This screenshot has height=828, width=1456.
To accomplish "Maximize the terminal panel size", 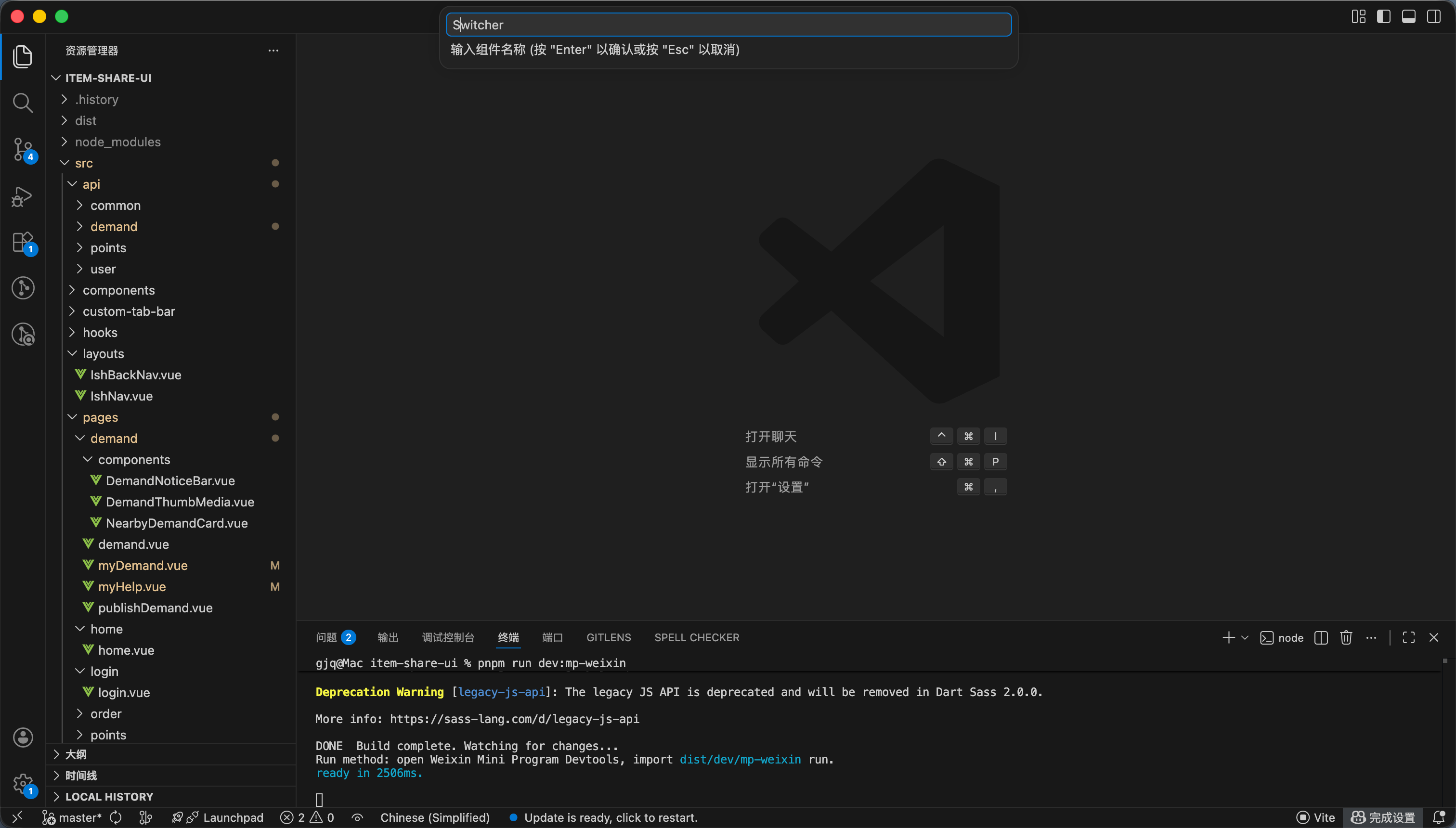I will point(1408,637).
